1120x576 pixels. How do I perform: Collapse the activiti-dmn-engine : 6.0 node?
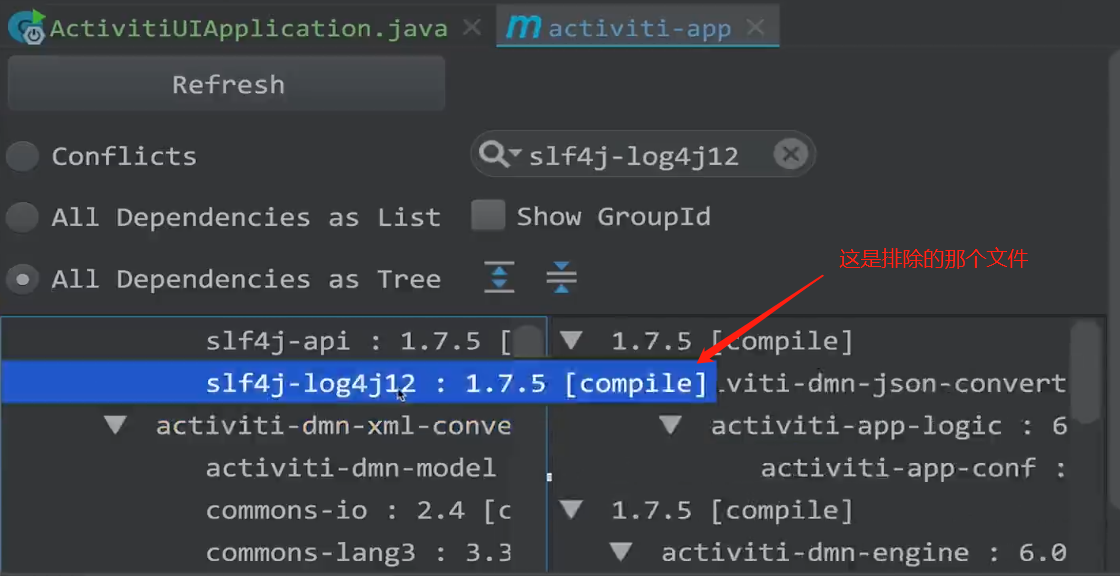(621, 552)
